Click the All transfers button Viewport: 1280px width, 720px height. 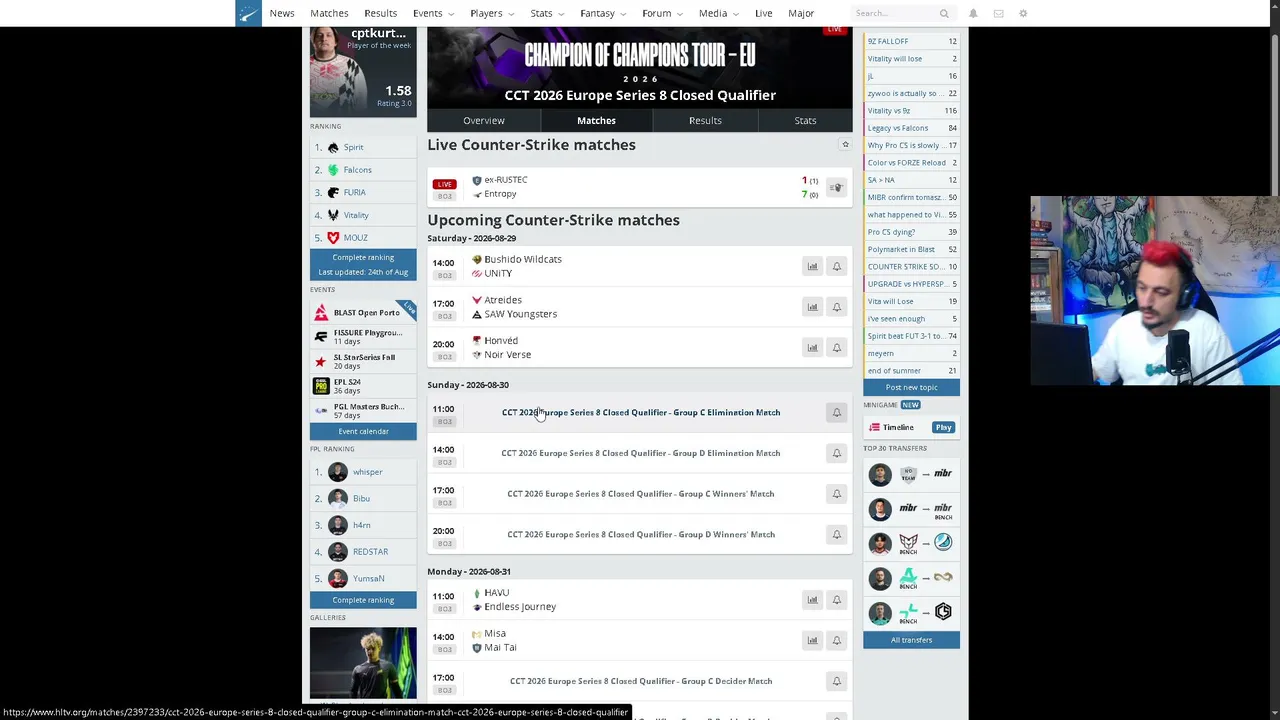coord(911,640)
